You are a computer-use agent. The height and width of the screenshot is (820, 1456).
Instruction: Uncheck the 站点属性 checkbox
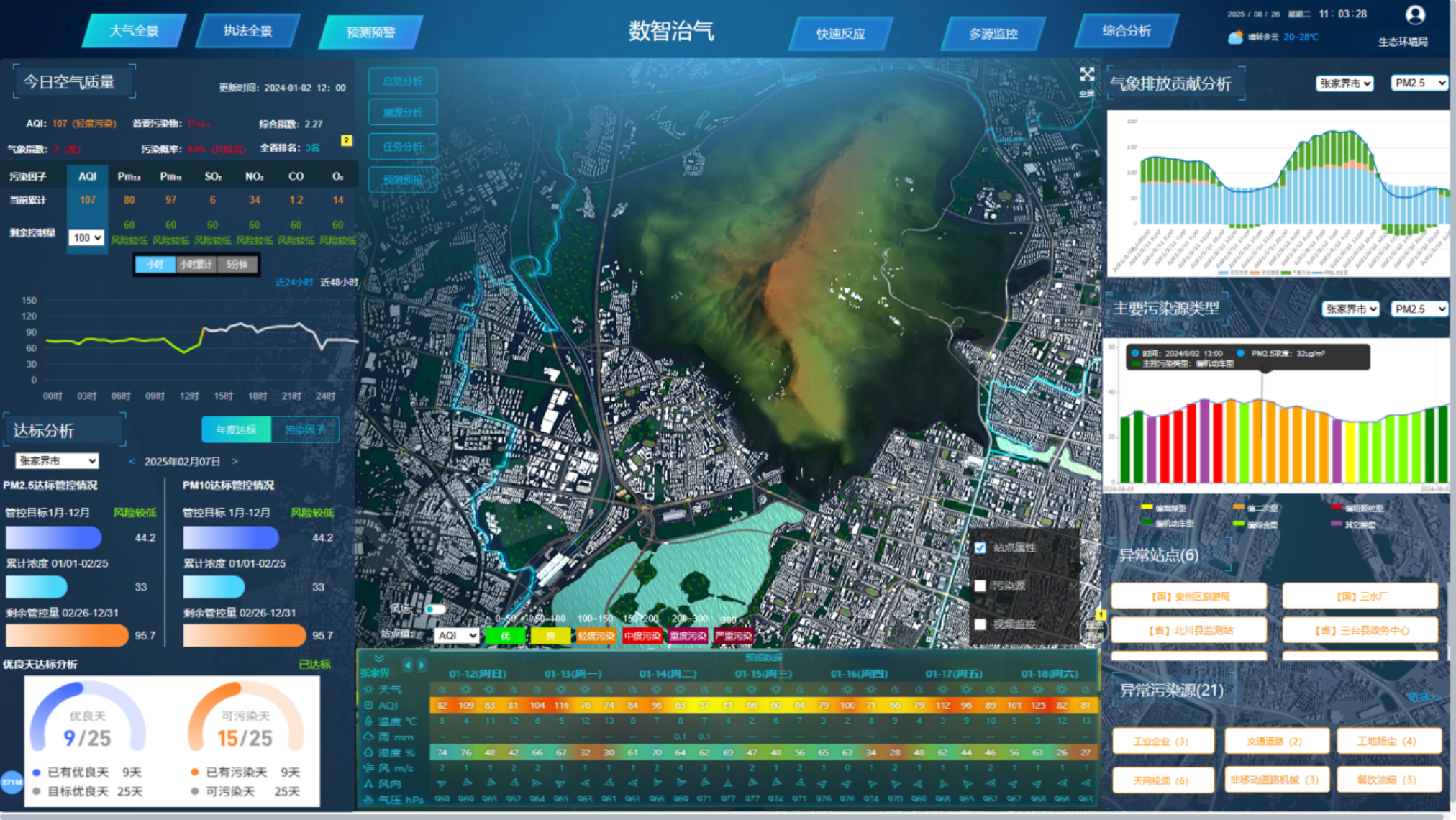tap(980, 548)
